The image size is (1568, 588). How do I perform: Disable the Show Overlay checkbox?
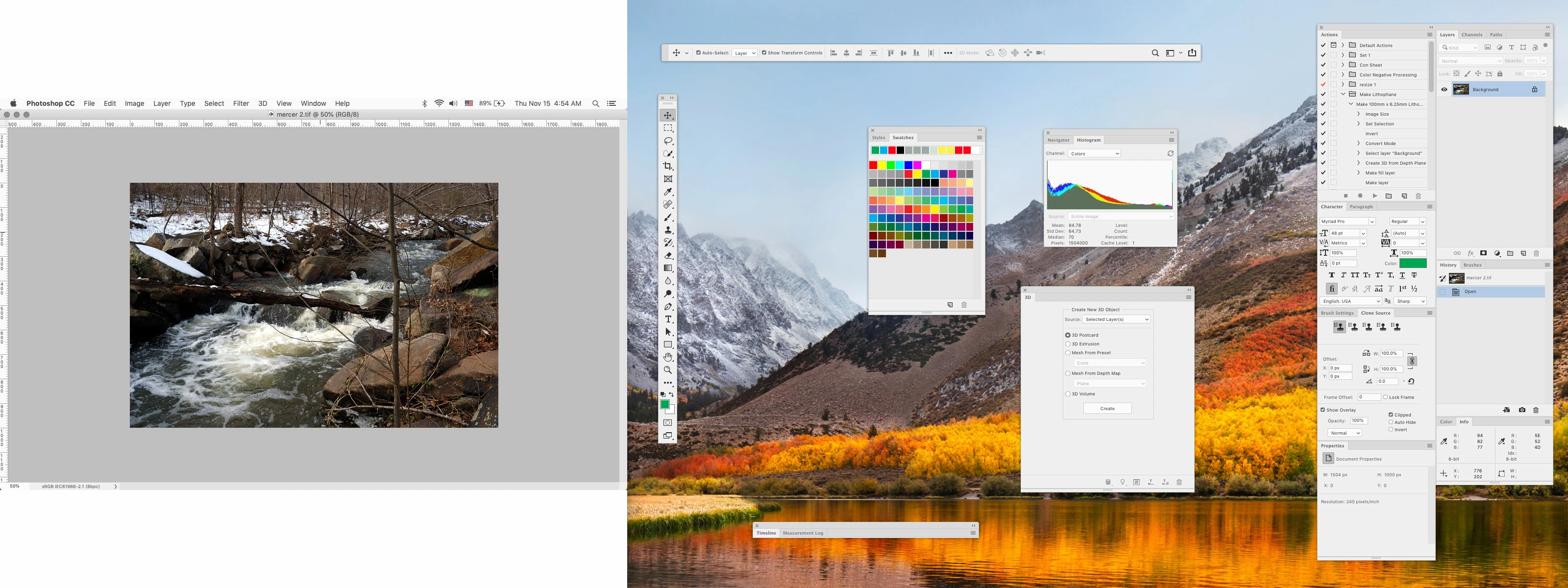point(1323,410)
